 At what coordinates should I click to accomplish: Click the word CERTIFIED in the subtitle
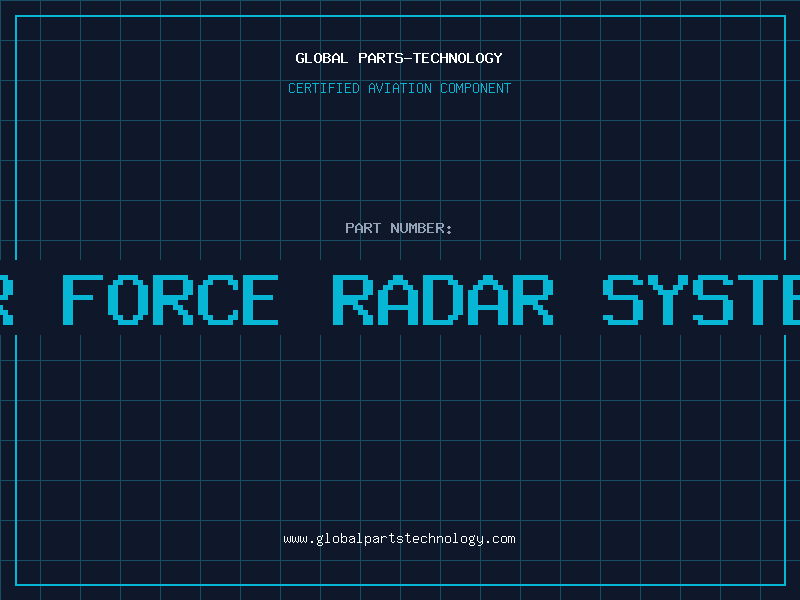coord(323,88)
